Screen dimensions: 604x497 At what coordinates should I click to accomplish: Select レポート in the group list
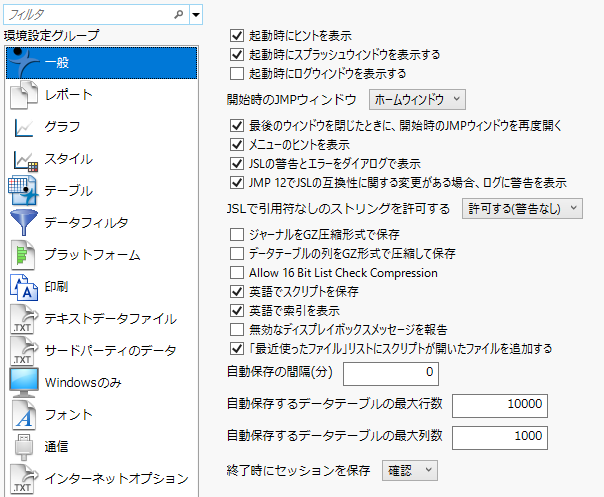tap(102, 95)
